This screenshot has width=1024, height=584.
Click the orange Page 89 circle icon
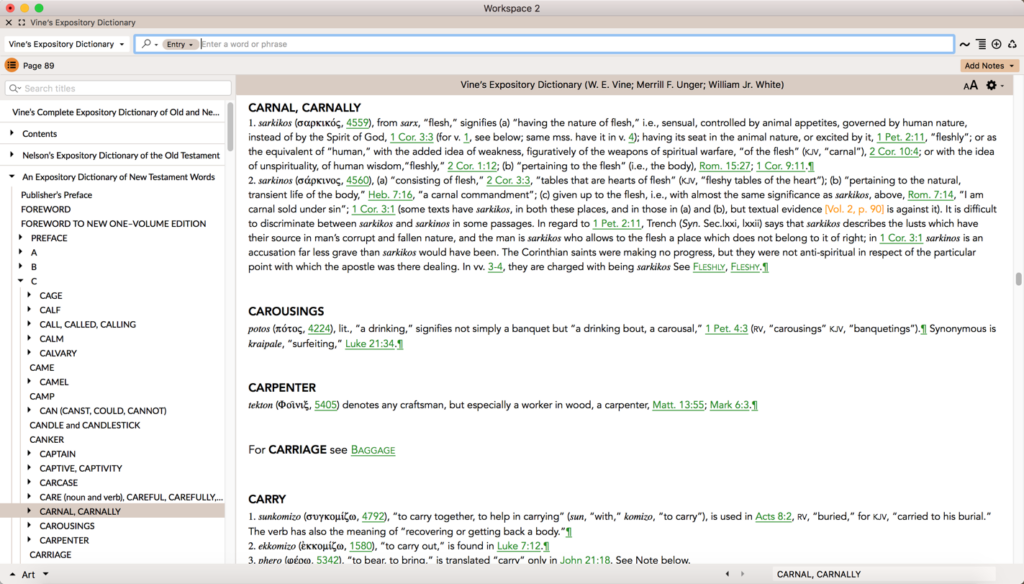coord(10,66)
